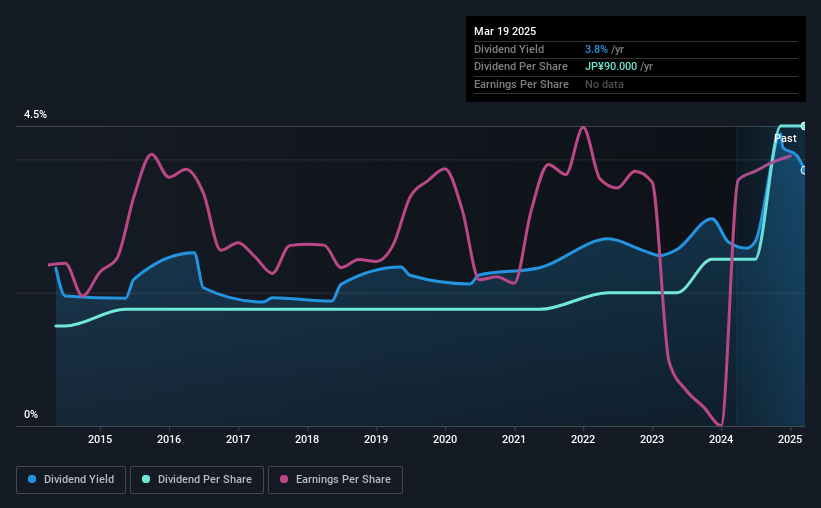821x508 pixels.
Task: Toggle the Dividend Per Share legend button
Action: tap(197, 480)
